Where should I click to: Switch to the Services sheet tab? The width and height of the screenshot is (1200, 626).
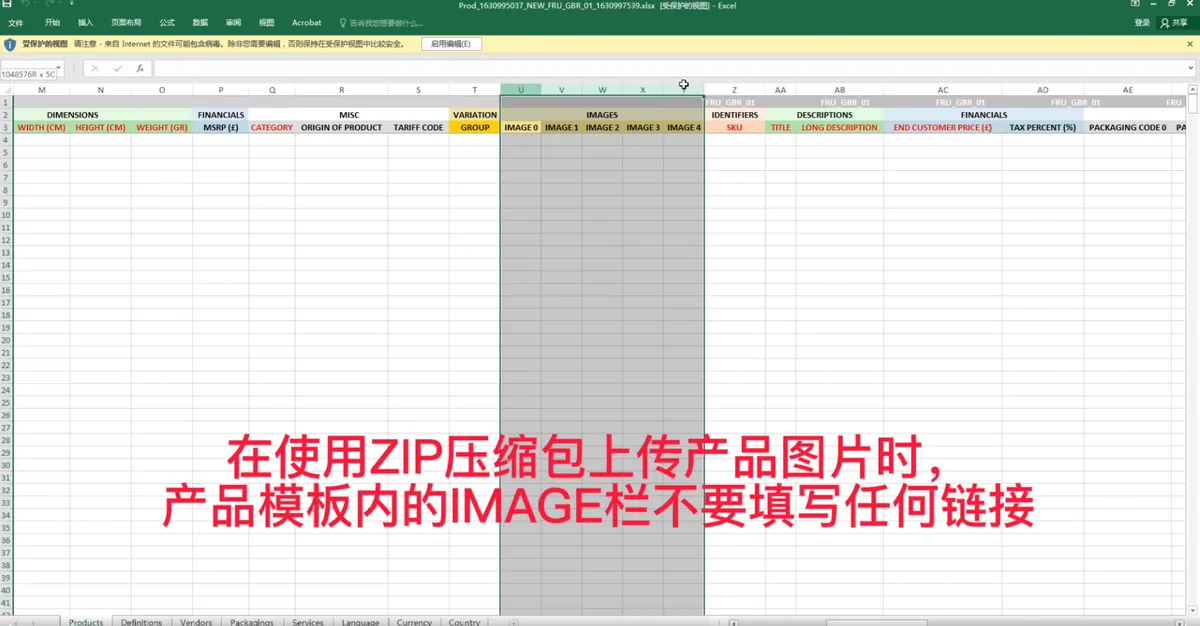[308, 621]
